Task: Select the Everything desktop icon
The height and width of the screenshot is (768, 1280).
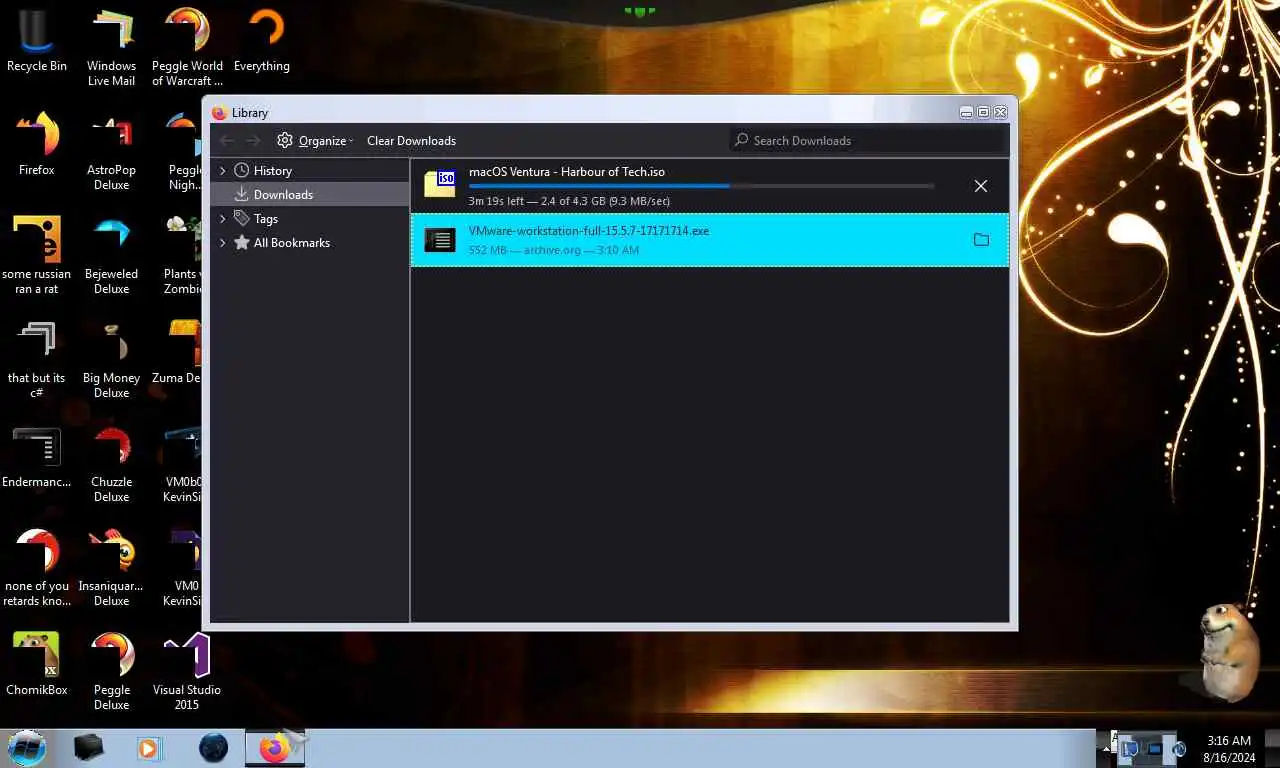Action: click(x=262, y=42)
